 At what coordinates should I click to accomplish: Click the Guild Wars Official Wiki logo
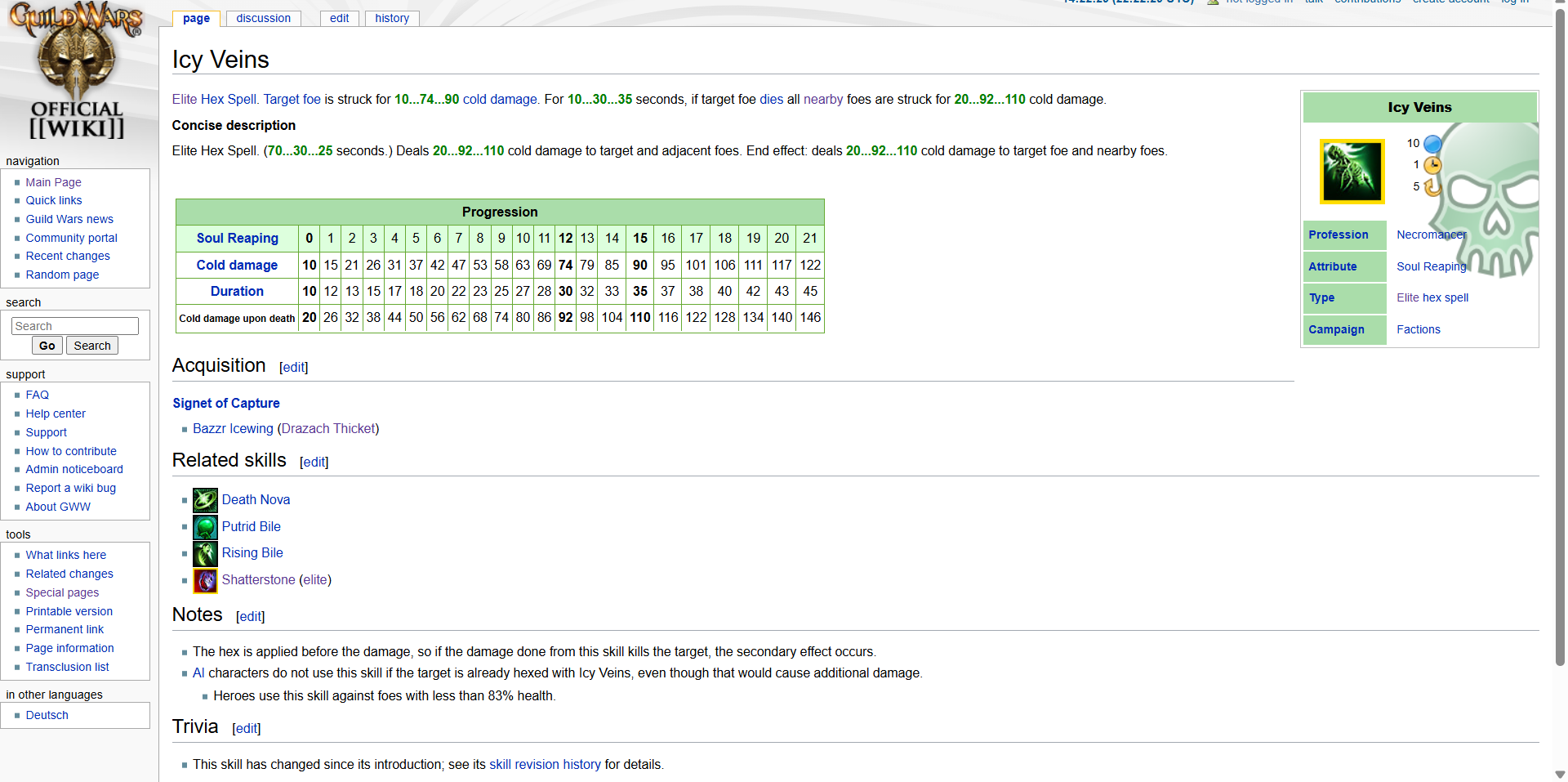point(77,71)
